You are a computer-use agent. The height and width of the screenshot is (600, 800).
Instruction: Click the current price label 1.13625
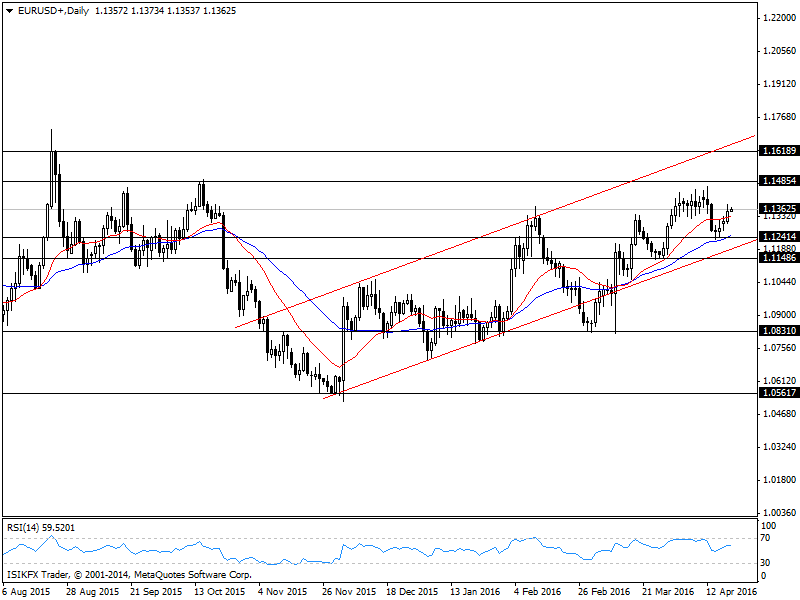(779, 209)
